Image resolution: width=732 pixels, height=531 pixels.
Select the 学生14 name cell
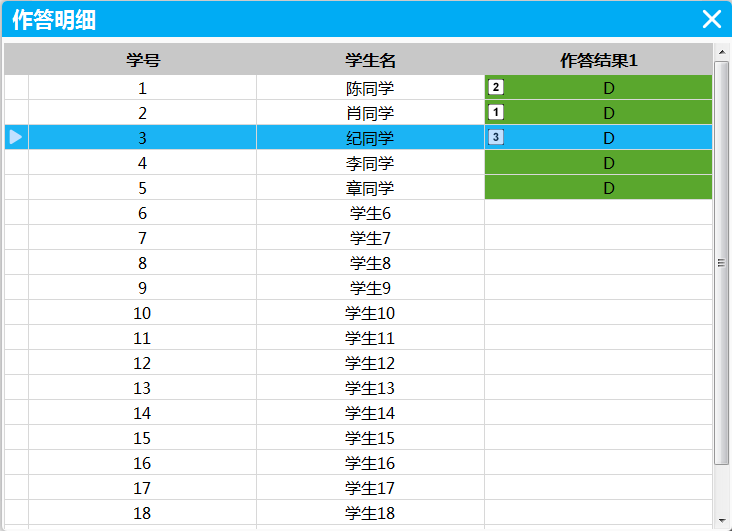370,413
